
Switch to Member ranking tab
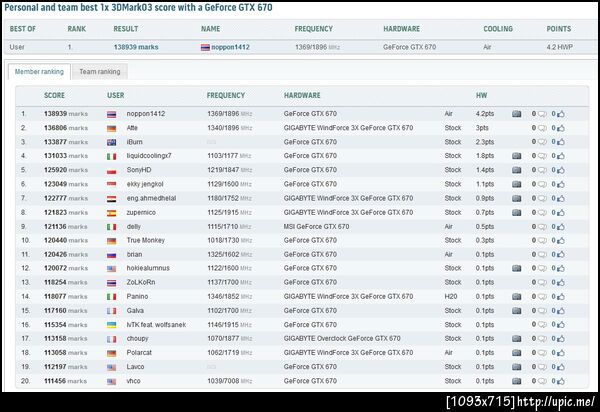tap(39, 72)
